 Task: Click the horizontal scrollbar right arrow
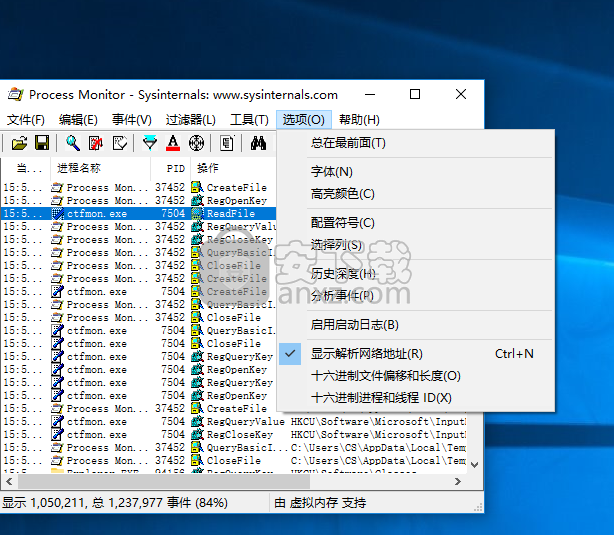pos(458,481)
